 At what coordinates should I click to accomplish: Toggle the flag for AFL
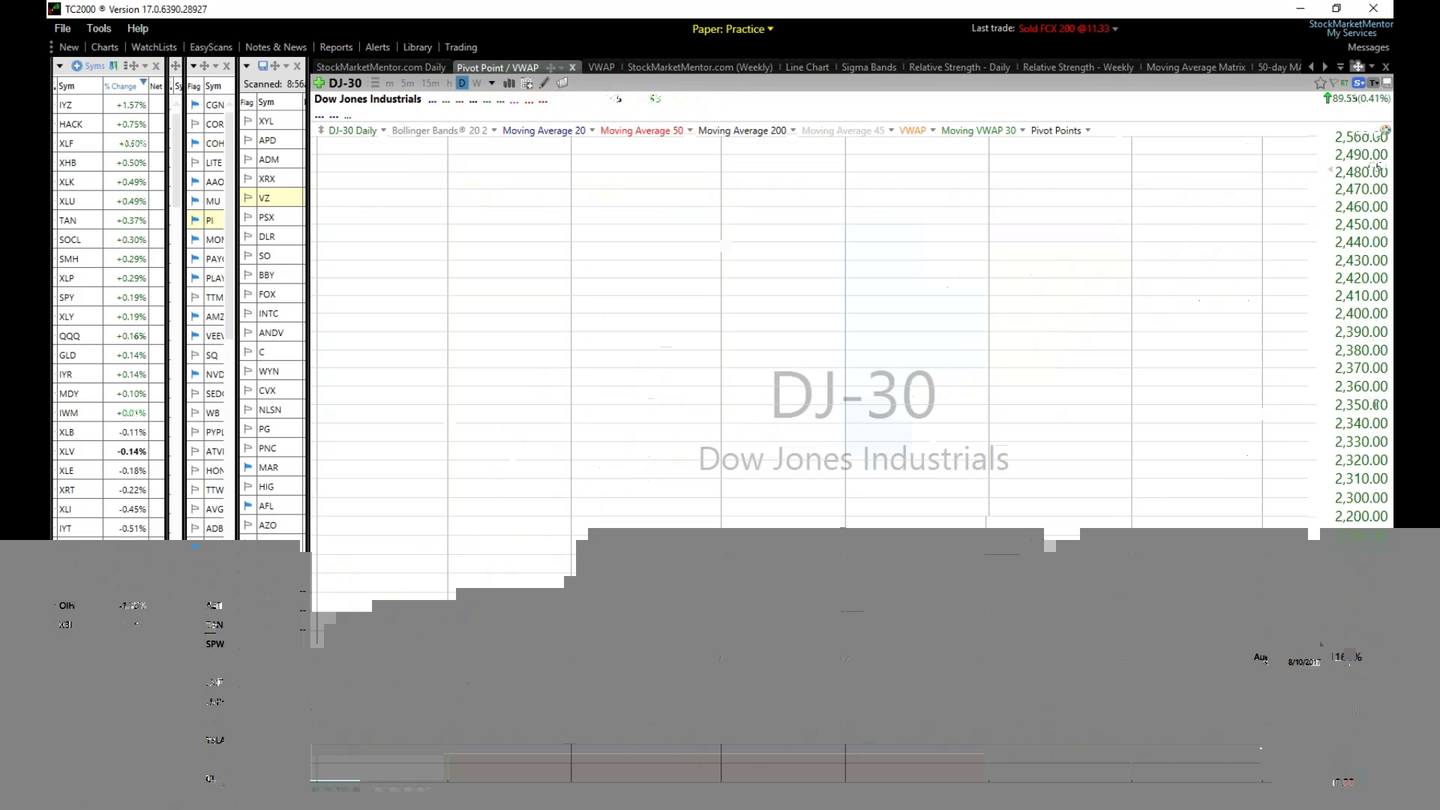click(x=248, y=506)
